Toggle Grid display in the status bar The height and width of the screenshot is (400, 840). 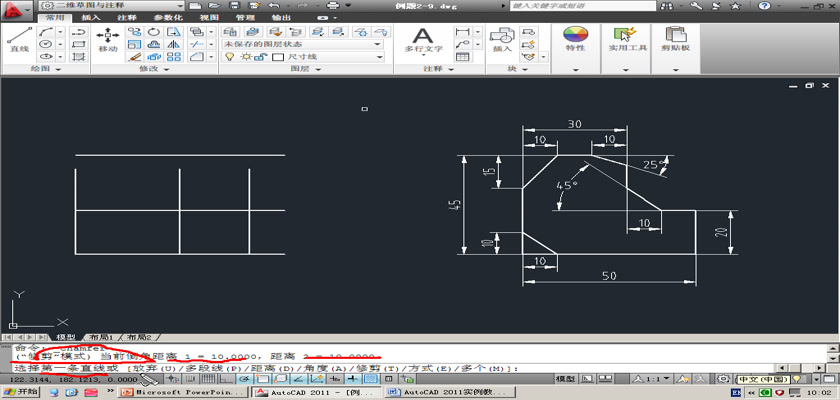coord(207,379)
